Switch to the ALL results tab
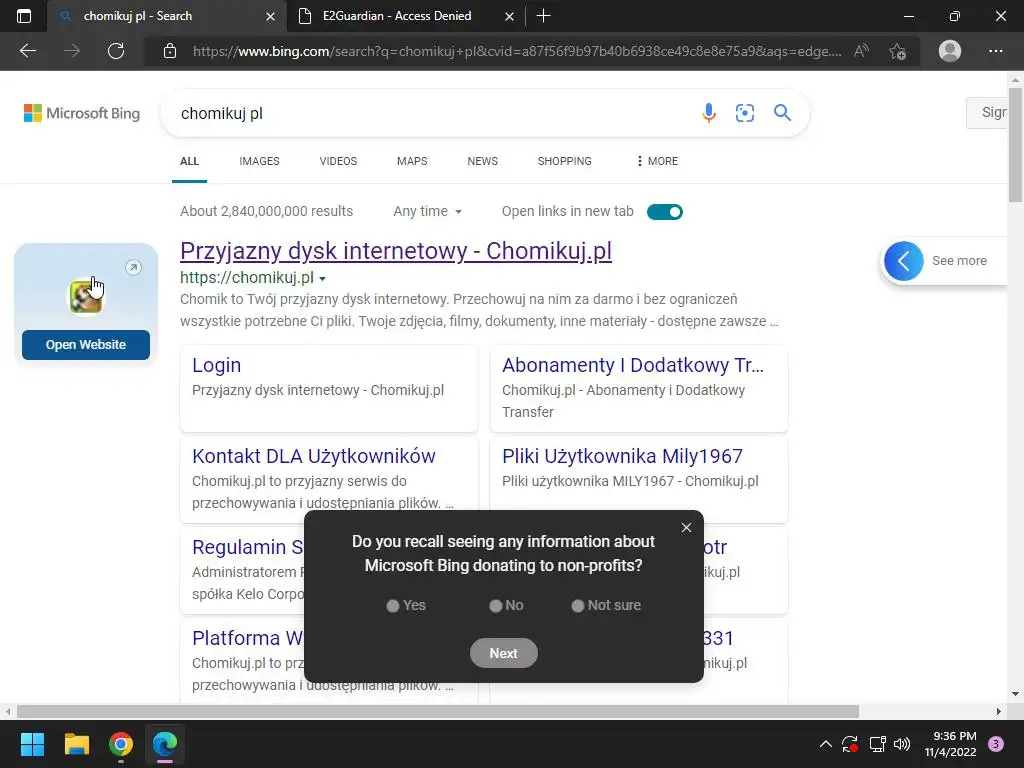Screen dimensions: 1024x768 pyautogui.click(x=189, y=161)
